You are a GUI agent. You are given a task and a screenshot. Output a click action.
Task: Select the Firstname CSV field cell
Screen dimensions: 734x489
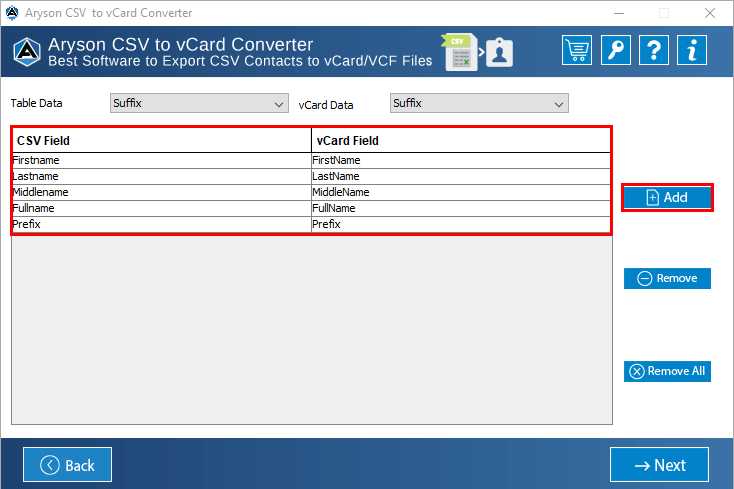coord(161,161)
